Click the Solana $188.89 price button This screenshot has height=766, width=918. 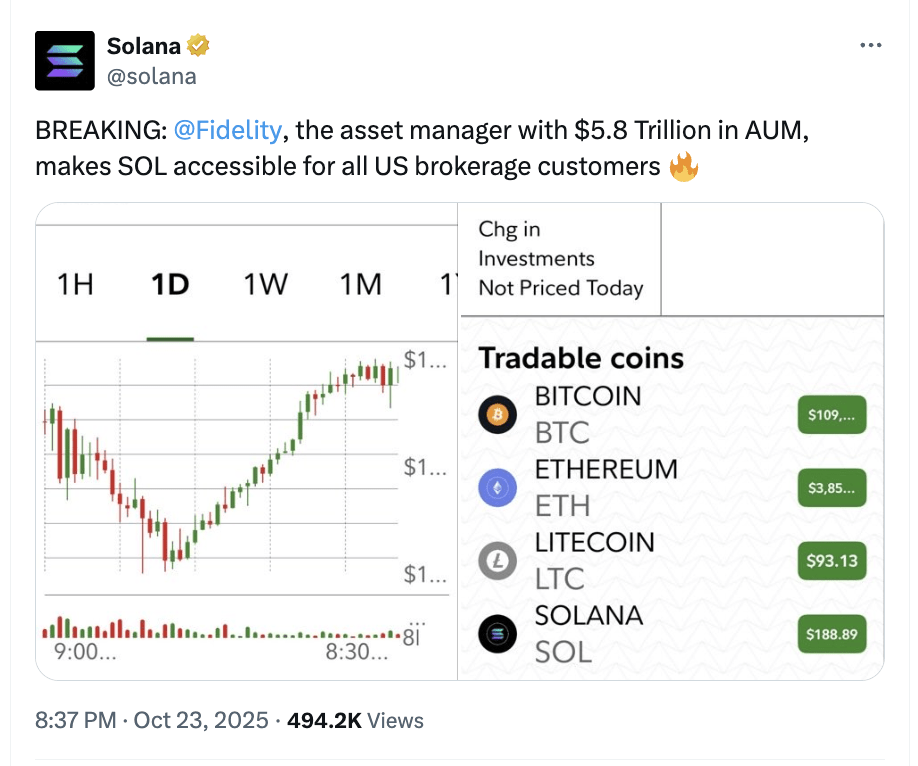[832, 634]
